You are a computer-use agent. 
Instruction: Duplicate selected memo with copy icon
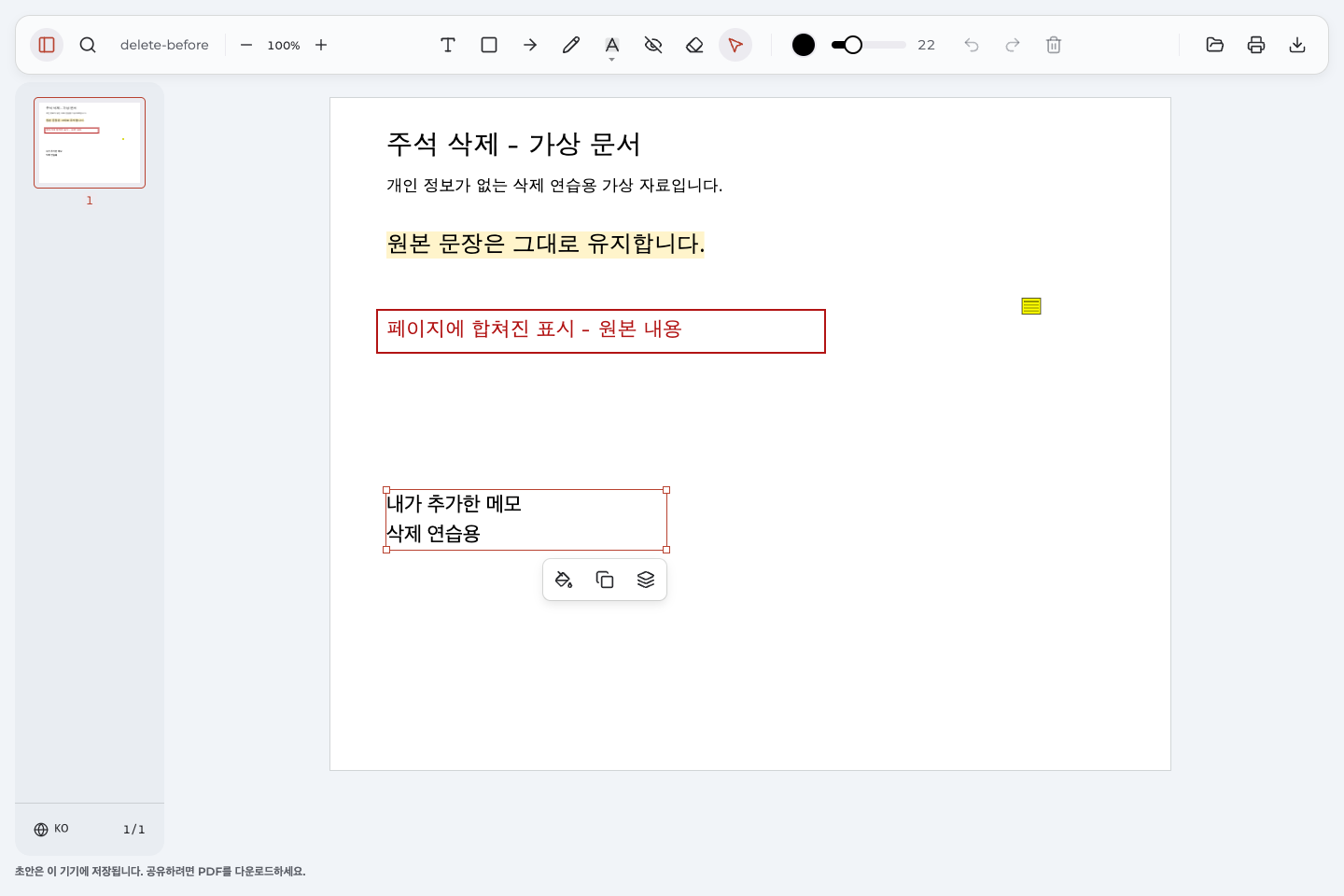click(605, 580)
